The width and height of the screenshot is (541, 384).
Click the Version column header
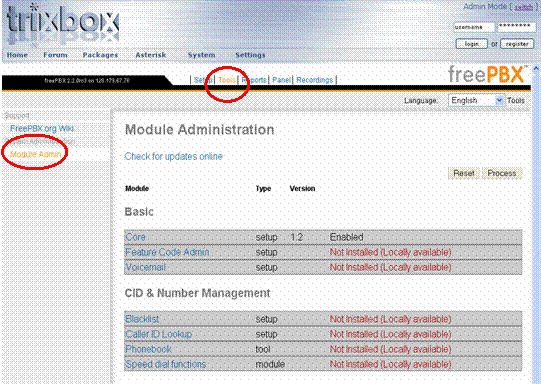click(303, 188)
